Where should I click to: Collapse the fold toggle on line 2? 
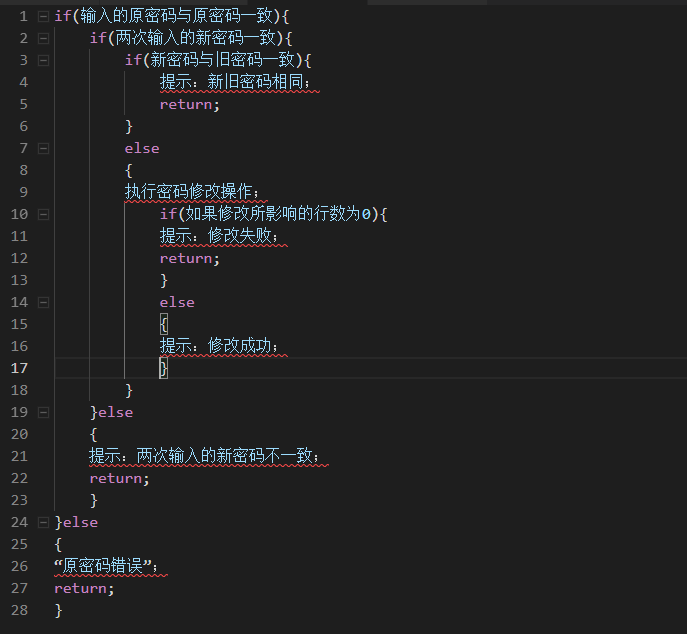click(43, 39)
